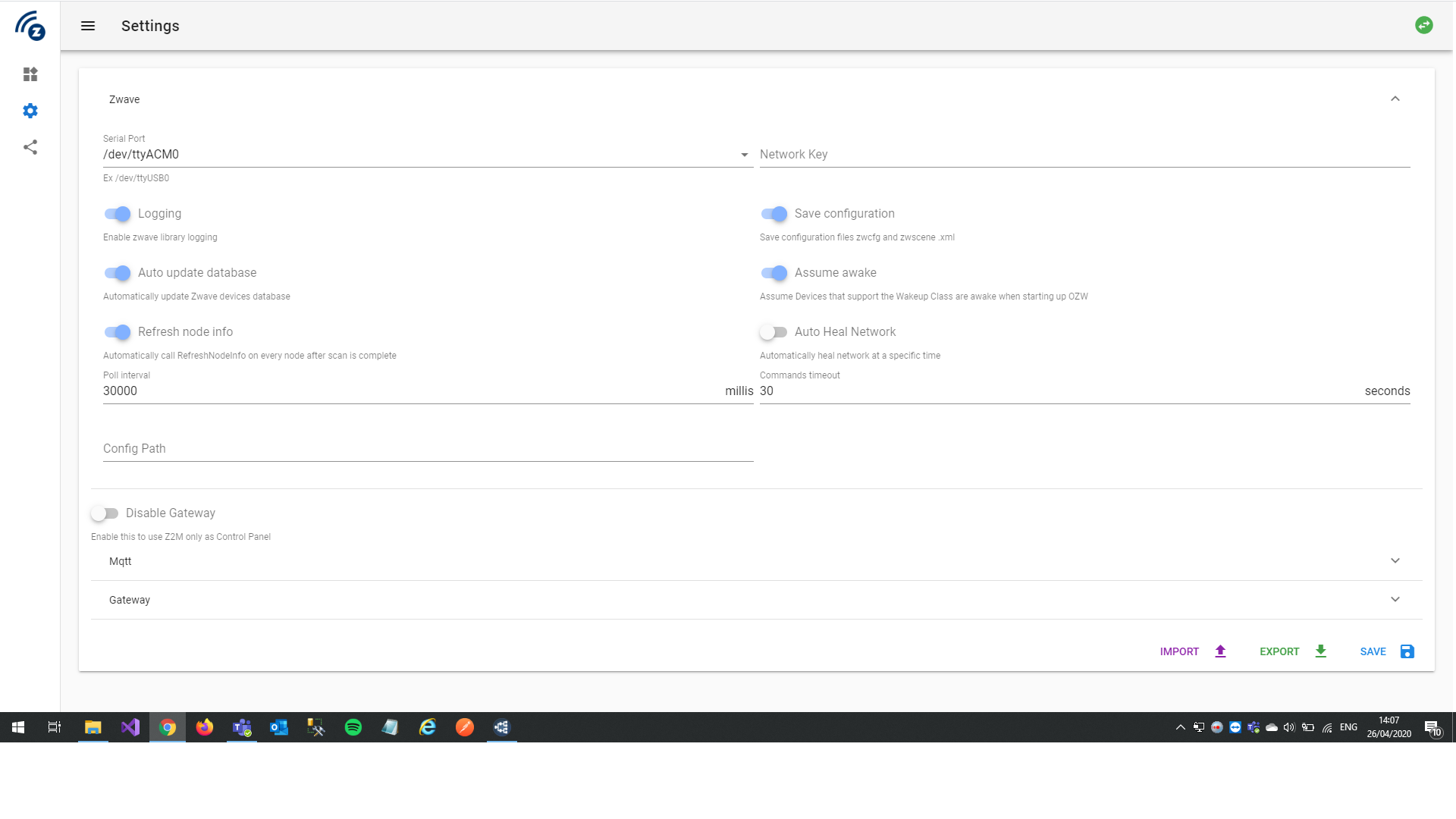
Task: Collapse the Zwave section
Action: (x=1395, y=99)
